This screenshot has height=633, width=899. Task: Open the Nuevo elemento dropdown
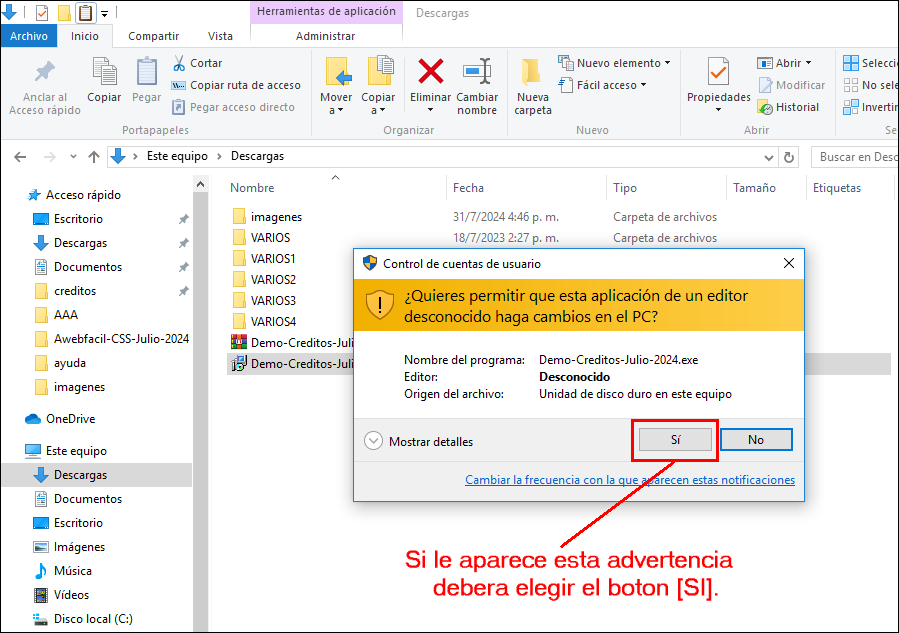(x=614, y=63)
